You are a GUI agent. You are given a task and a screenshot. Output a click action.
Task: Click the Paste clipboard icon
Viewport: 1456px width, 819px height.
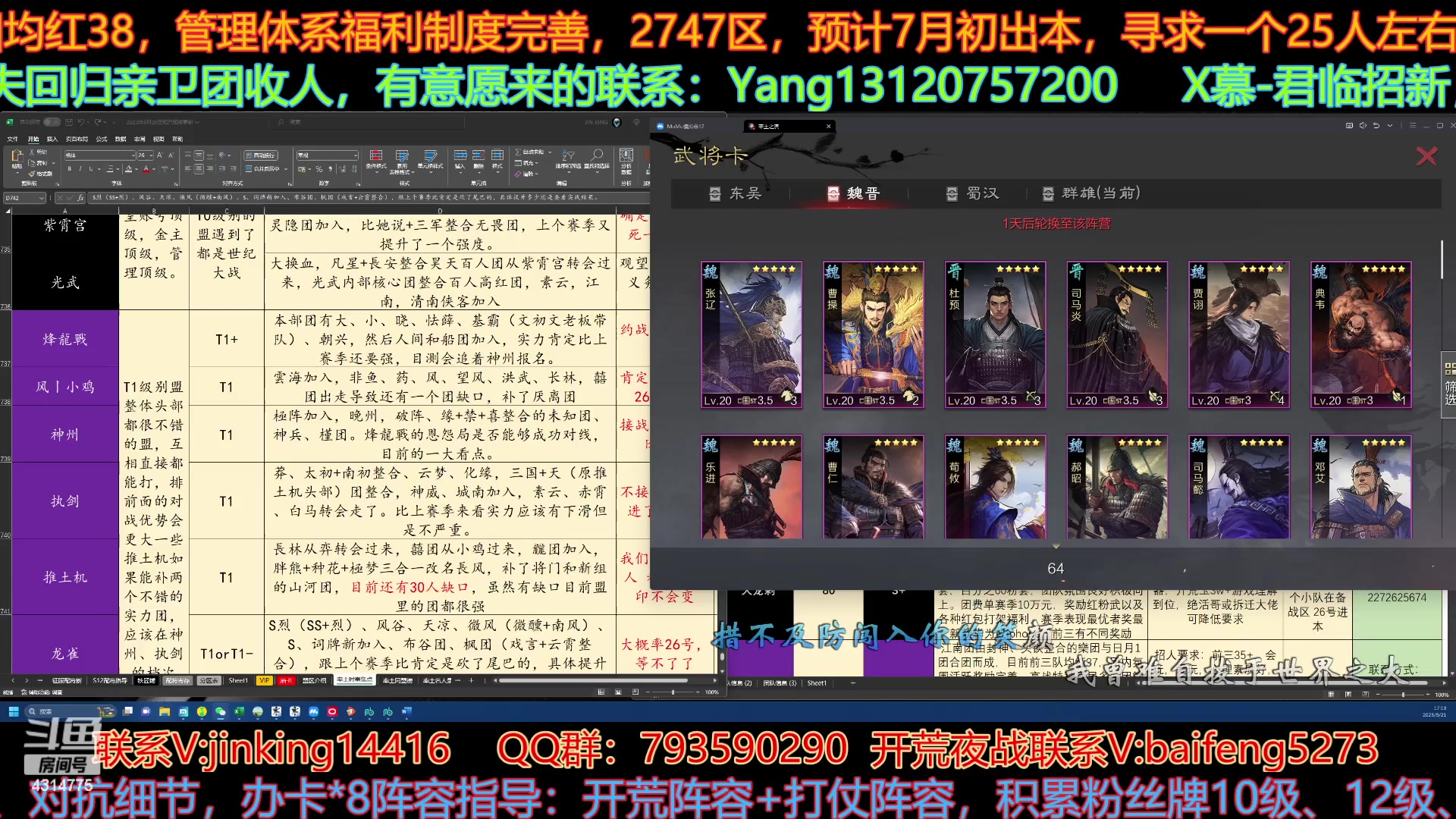click(x=17, y=156)
